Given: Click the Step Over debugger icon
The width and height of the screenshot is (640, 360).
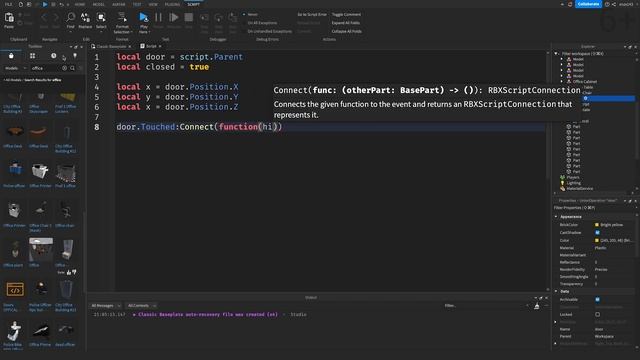Looking at the screenshot, I should coord(218,18).
